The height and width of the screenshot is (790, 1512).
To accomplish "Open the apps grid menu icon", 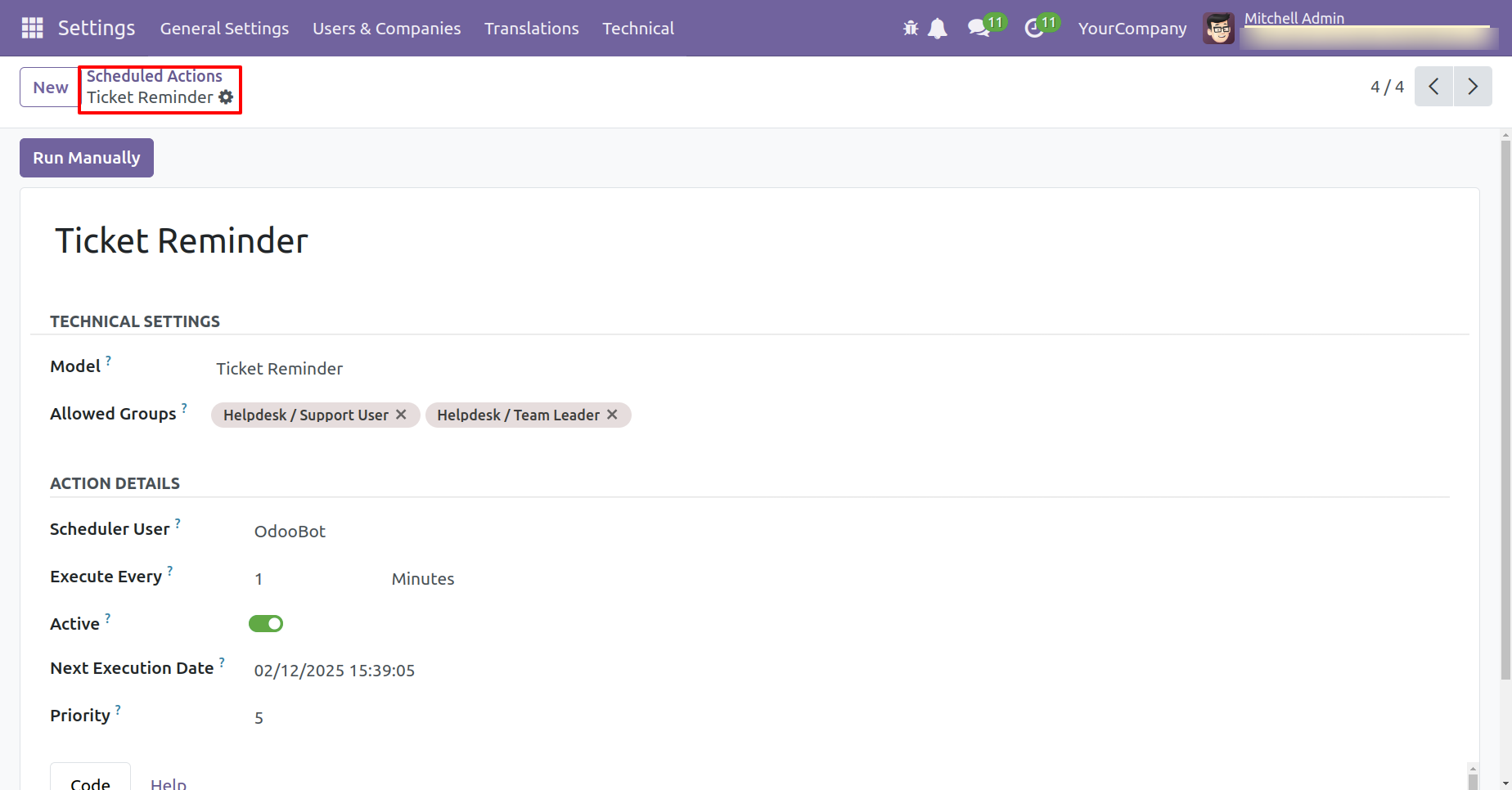I will click(32, 28).
